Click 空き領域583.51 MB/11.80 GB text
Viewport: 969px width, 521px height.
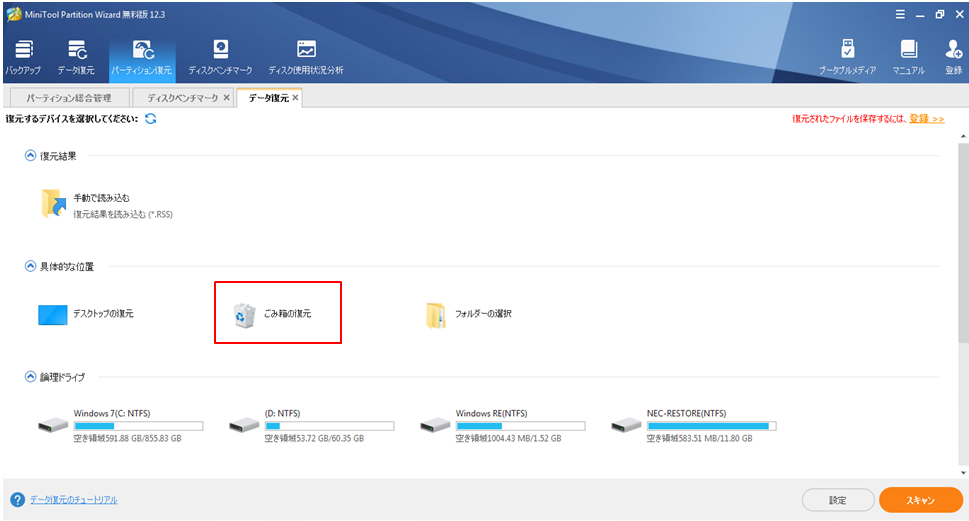coord(699,438)
